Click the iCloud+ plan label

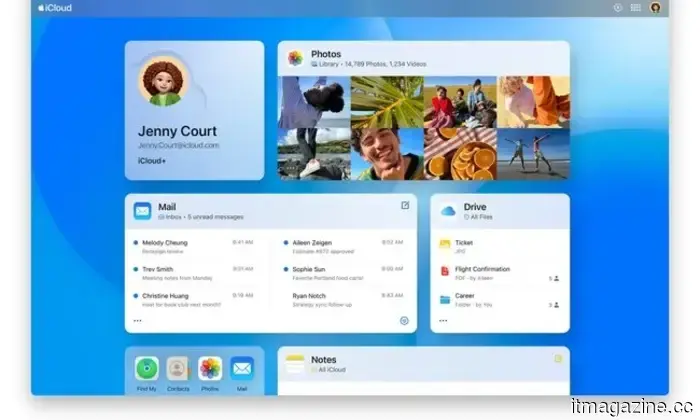tap(152, 161)
